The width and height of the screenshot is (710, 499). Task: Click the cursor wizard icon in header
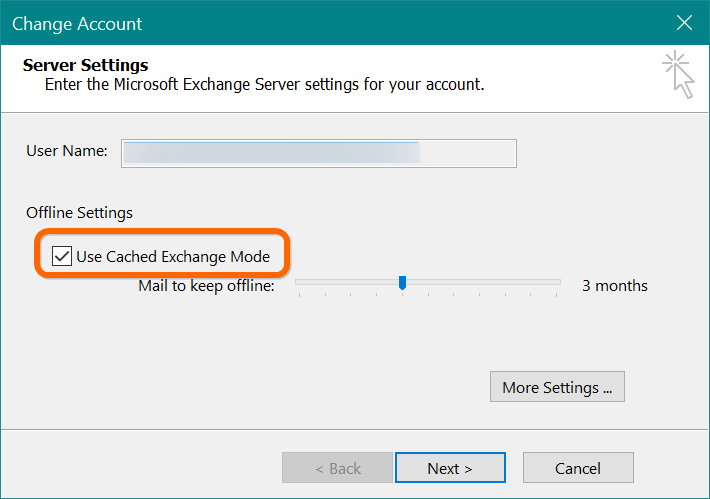[x=678, y=76]
